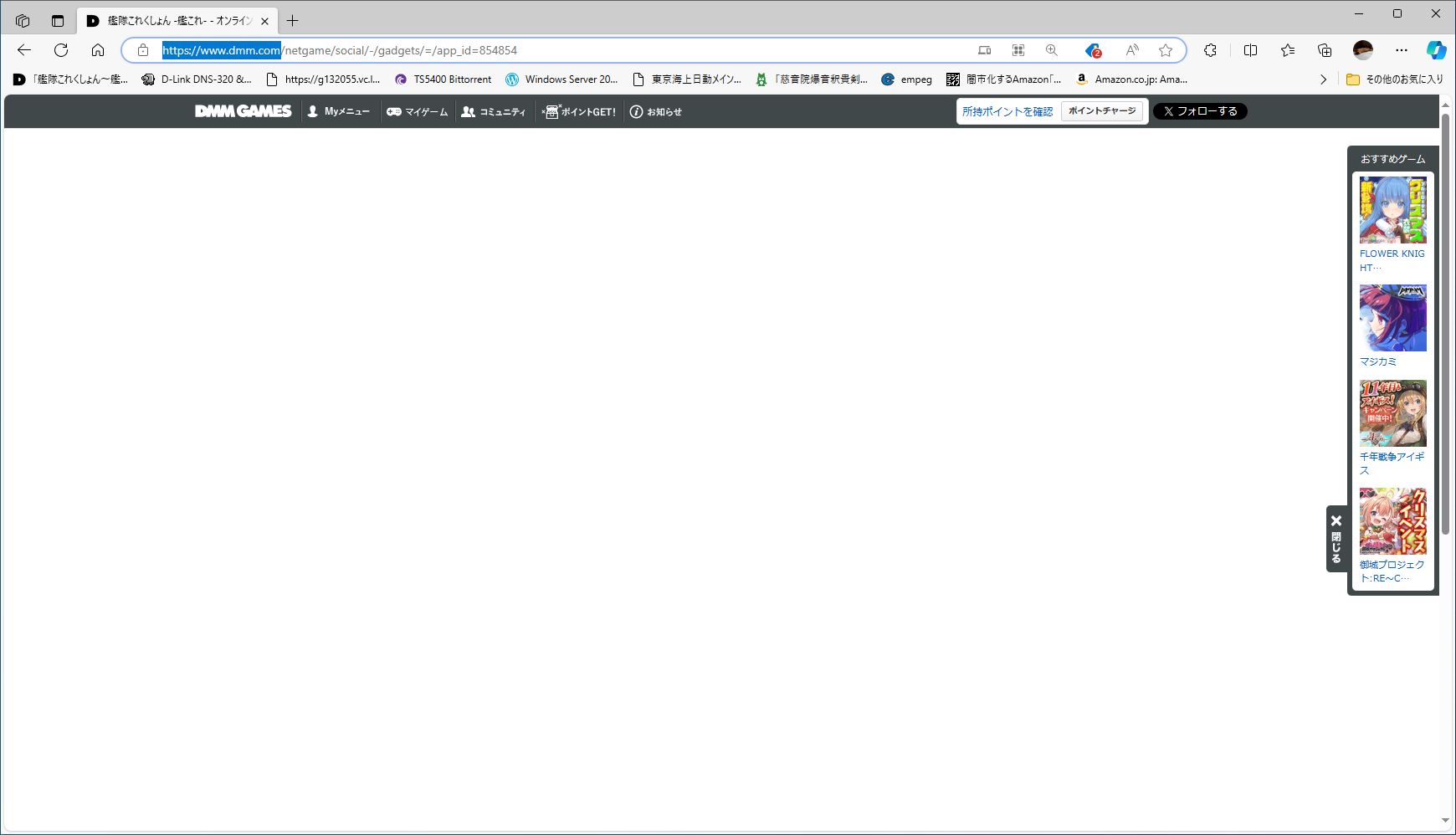The image size is (1456, 835).
Task: Add this page to favorites star icon
Action: pyautogui.click(x=1165, y=50)
